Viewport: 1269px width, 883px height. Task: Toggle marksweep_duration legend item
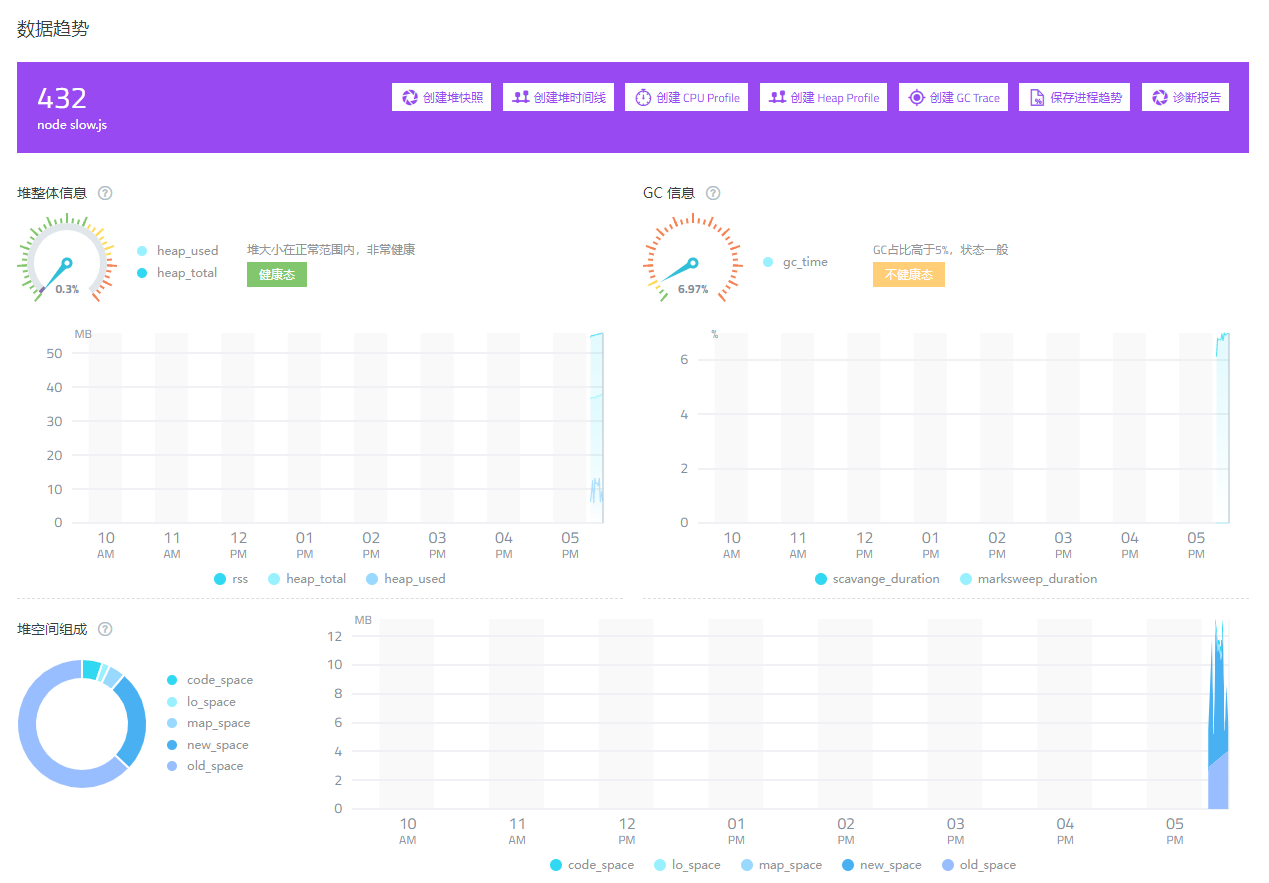(1028, 579)
